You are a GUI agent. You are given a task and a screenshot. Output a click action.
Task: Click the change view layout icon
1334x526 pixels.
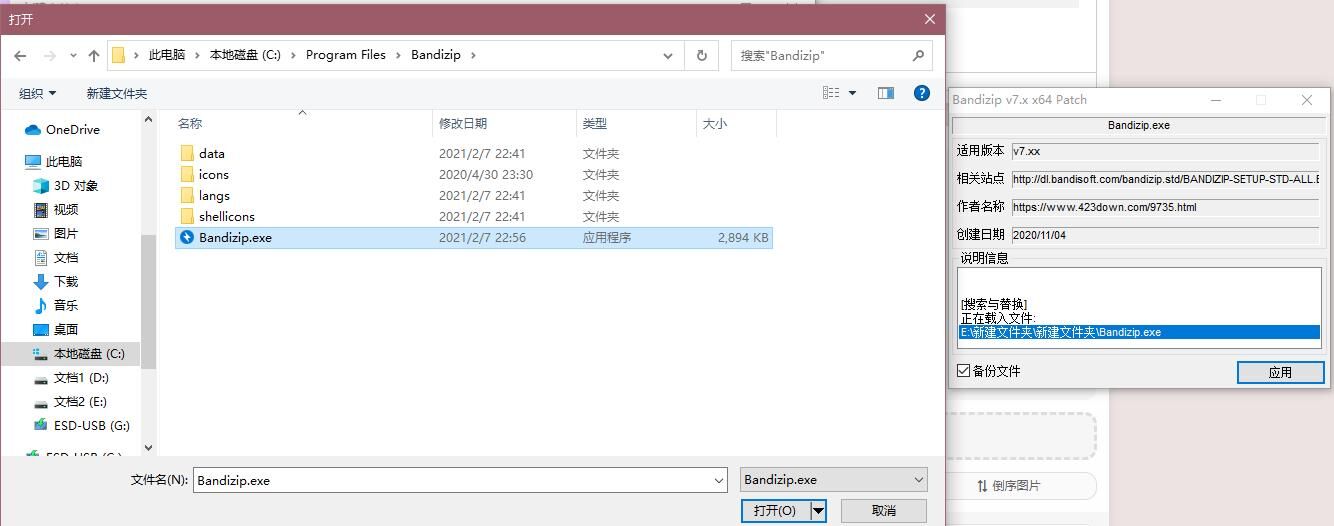(x=831, y=93)
